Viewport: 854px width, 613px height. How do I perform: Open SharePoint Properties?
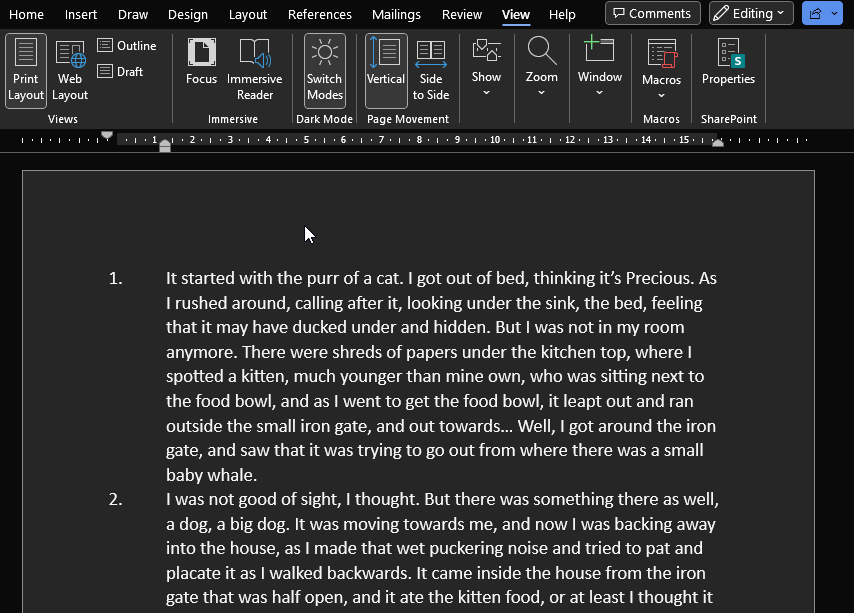(728, 62)
